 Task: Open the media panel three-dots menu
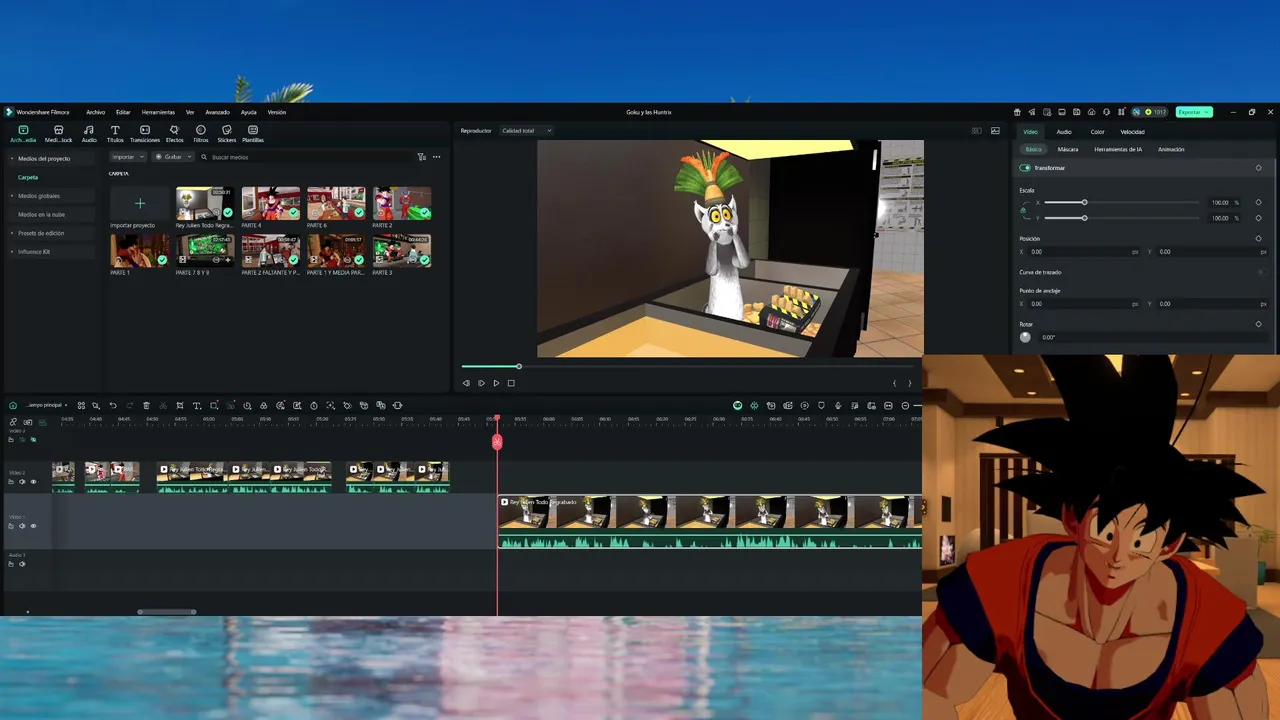point(436,157)
